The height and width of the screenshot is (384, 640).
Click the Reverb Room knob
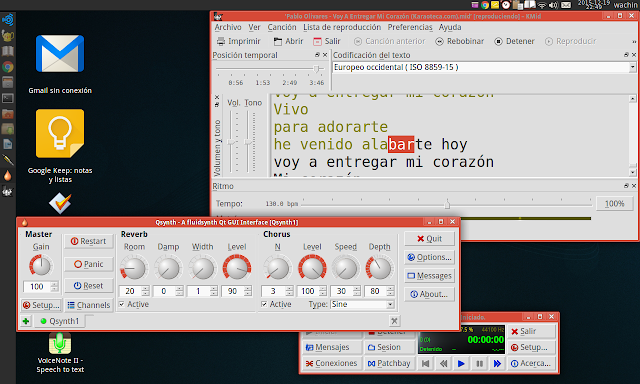coord(134,268)
